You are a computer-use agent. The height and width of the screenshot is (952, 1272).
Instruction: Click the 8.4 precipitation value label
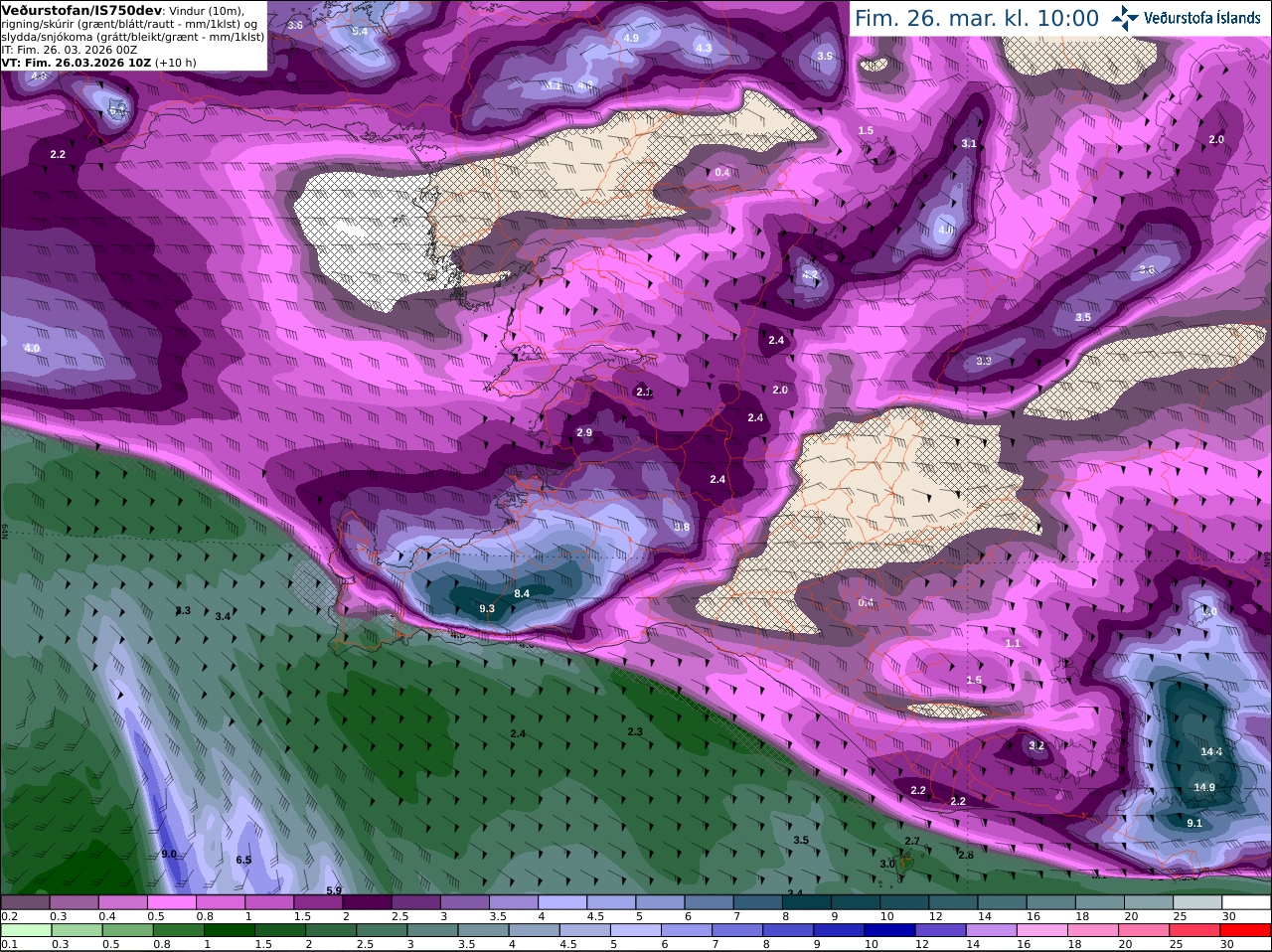pyautogui.click(x=522, y=593)
